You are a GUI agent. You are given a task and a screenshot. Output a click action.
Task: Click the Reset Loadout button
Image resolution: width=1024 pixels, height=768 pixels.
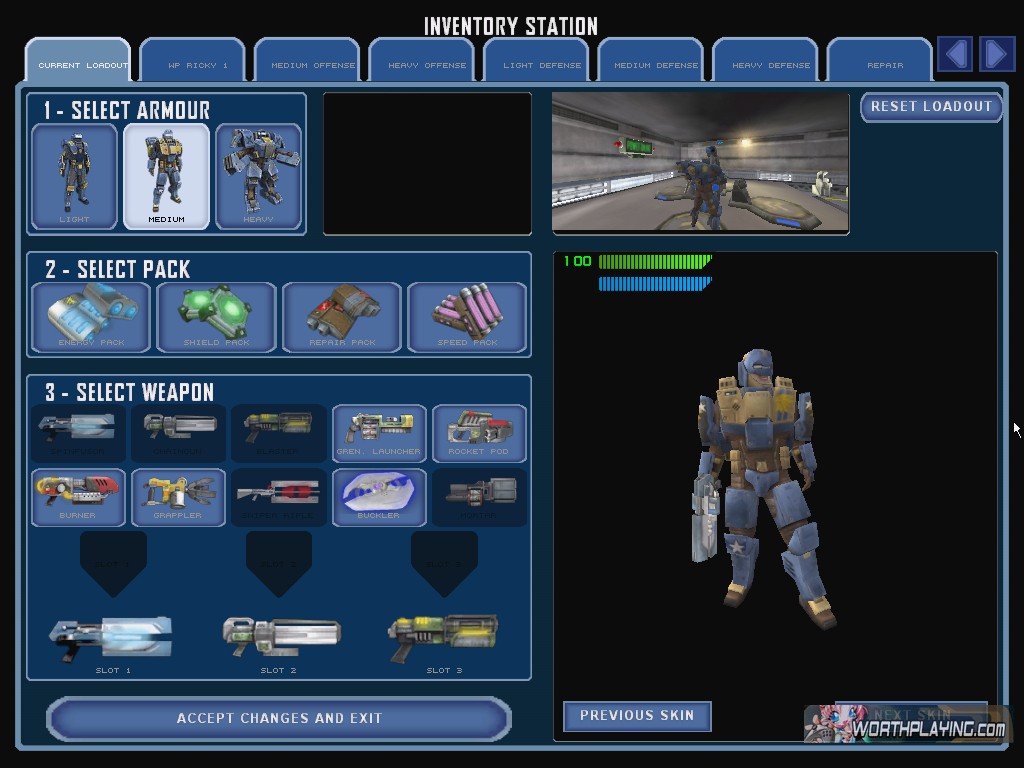pyautogui.click(x=931, y=107)
